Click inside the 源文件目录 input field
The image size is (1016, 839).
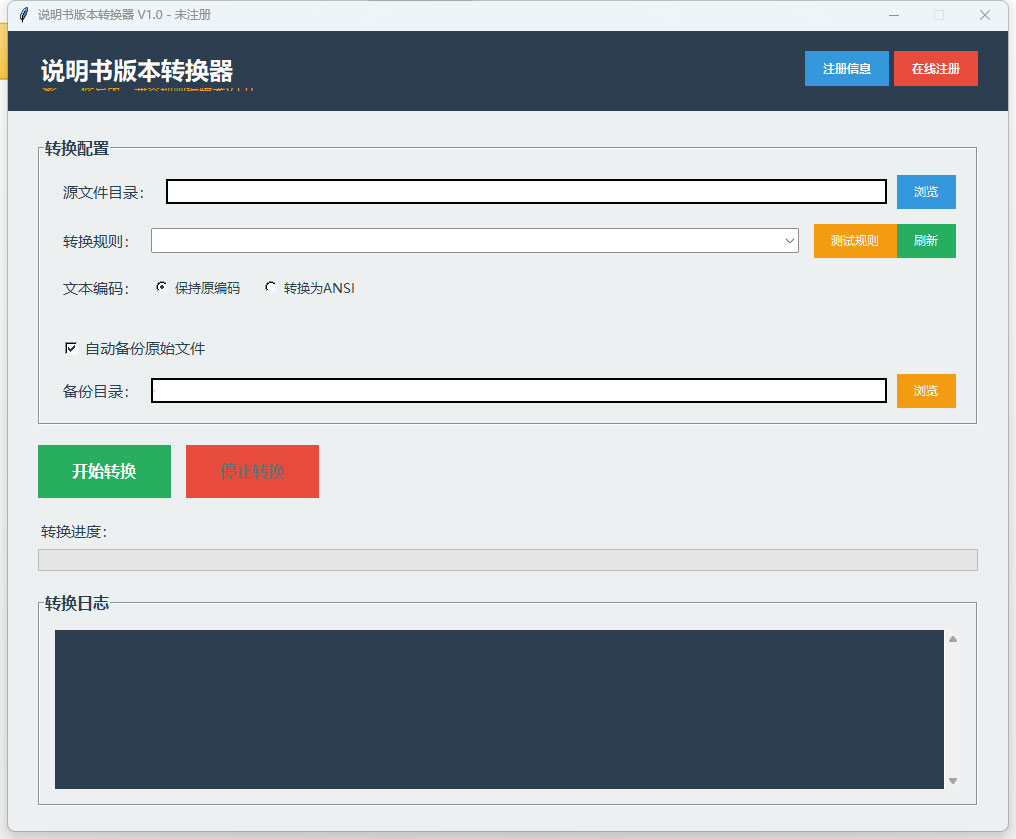click(526, 192)
